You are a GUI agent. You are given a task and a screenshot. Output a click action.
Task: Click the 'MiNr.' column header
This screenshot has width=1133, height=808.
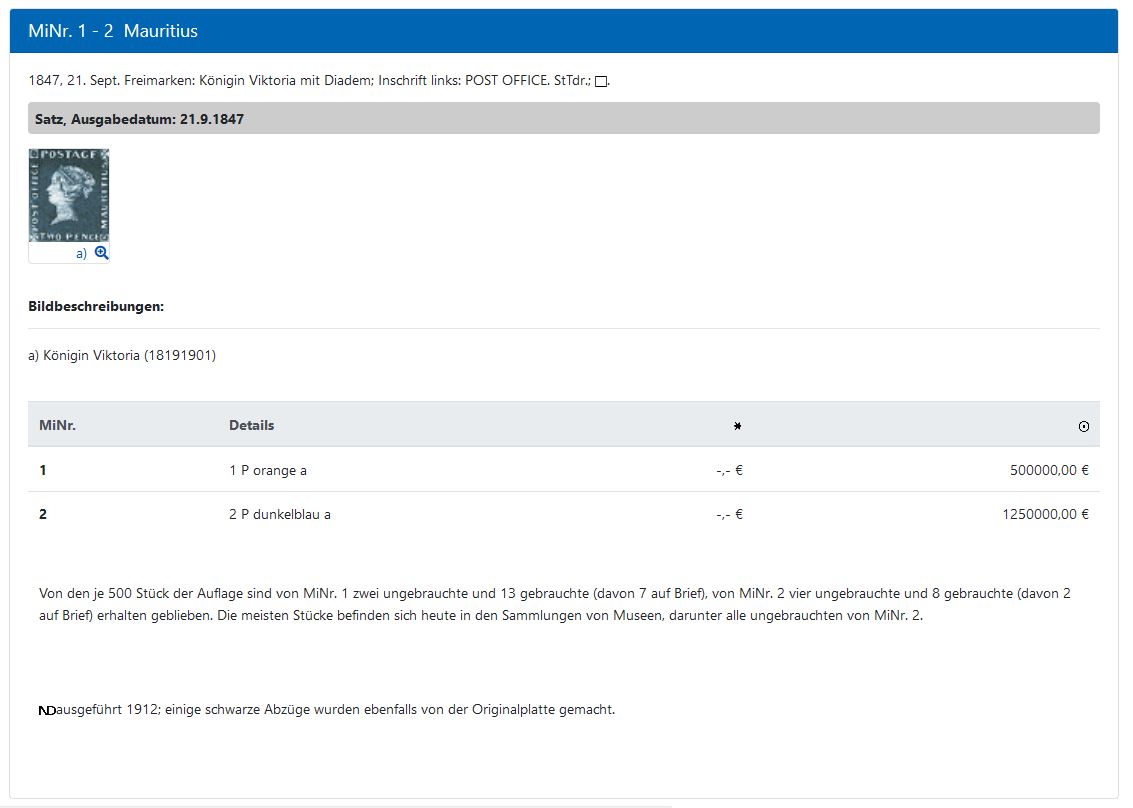[x=57, y=425]
